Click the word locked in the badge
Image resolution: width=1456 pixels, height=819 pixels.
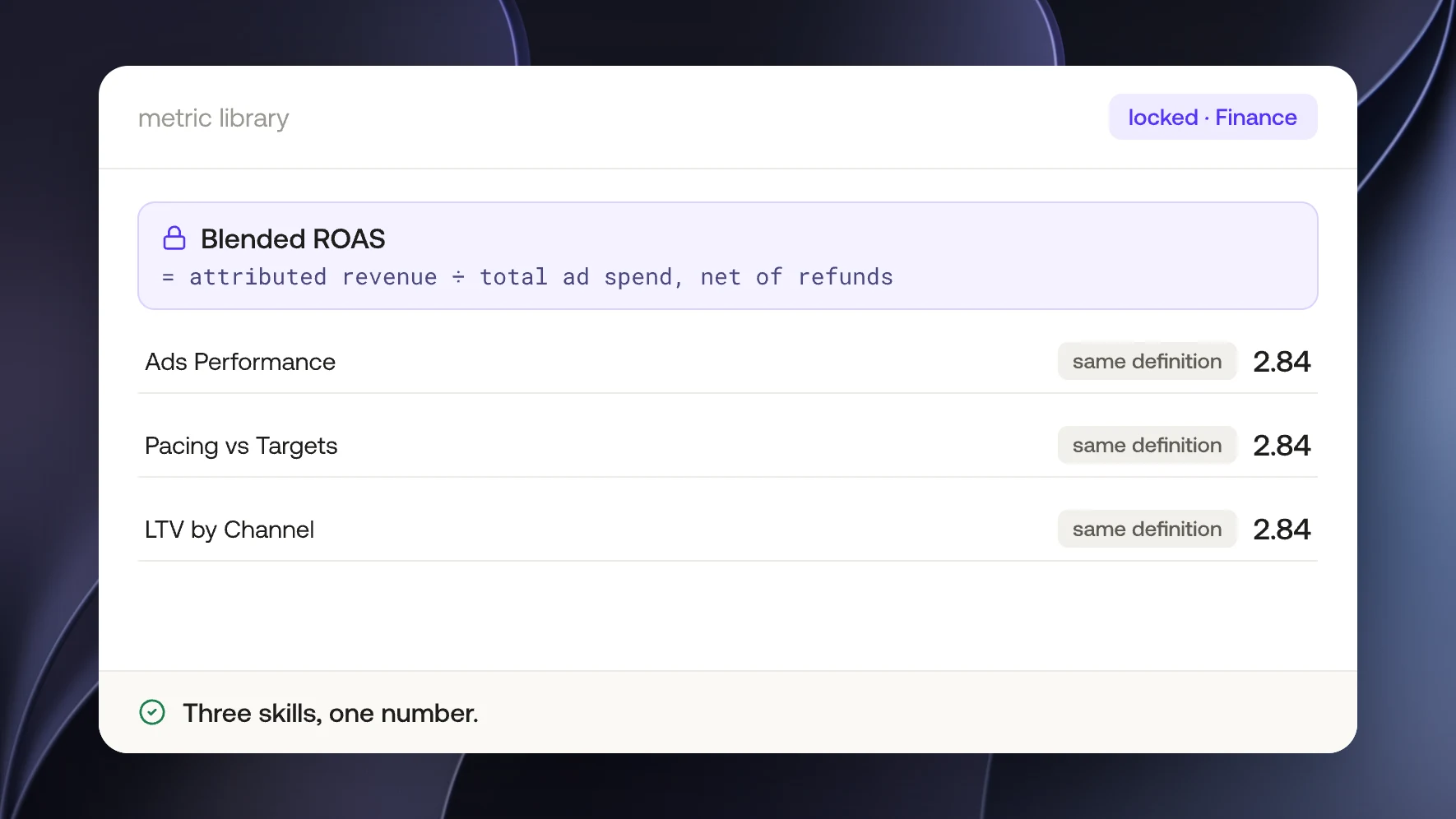point(1162,117)
